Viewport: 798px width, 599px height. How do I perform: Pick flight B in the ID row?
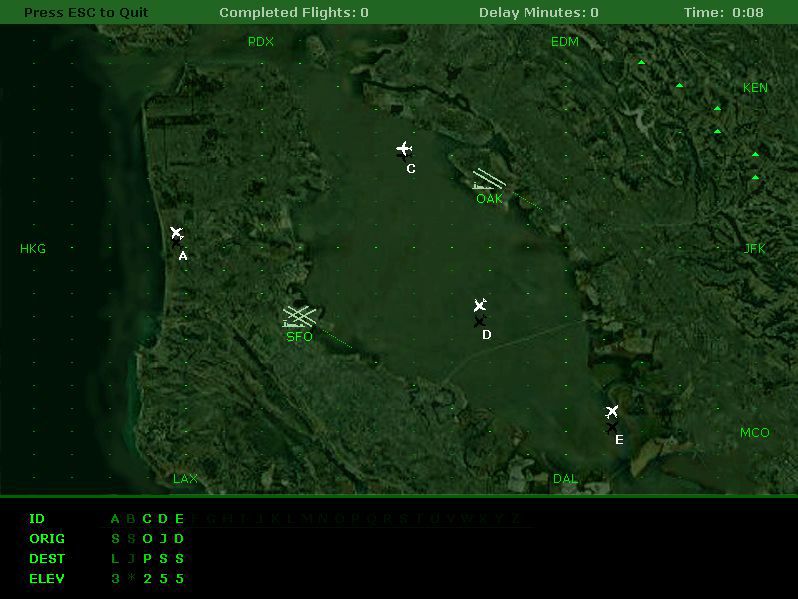coord(131,519)
